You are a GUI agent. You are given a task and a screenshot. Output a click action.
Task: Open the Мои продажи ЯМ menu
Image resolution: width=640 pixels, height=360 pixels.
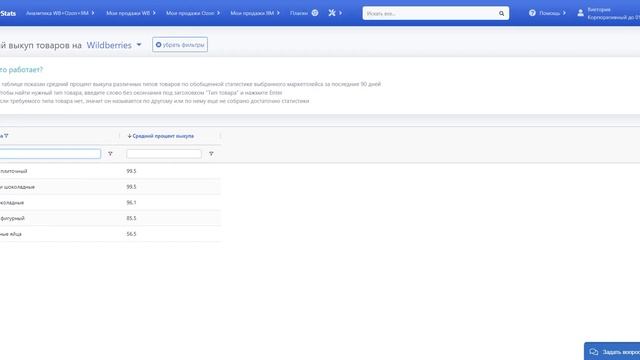click(255, 13)
